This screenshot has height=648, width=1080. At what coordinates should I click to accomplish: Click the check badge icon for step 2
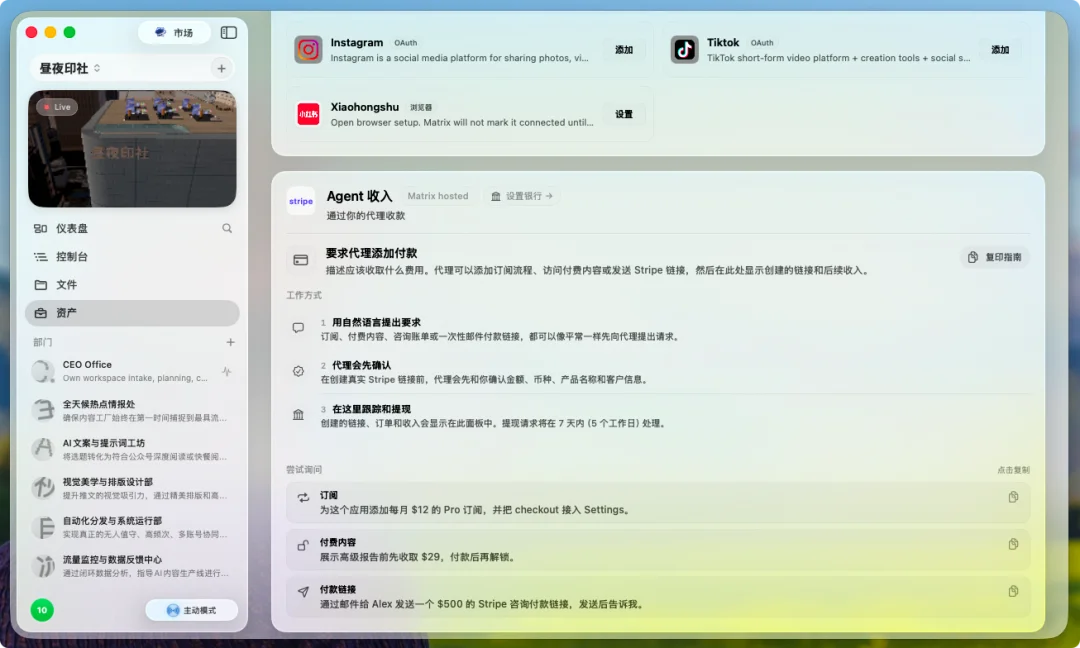pos(298,371)
